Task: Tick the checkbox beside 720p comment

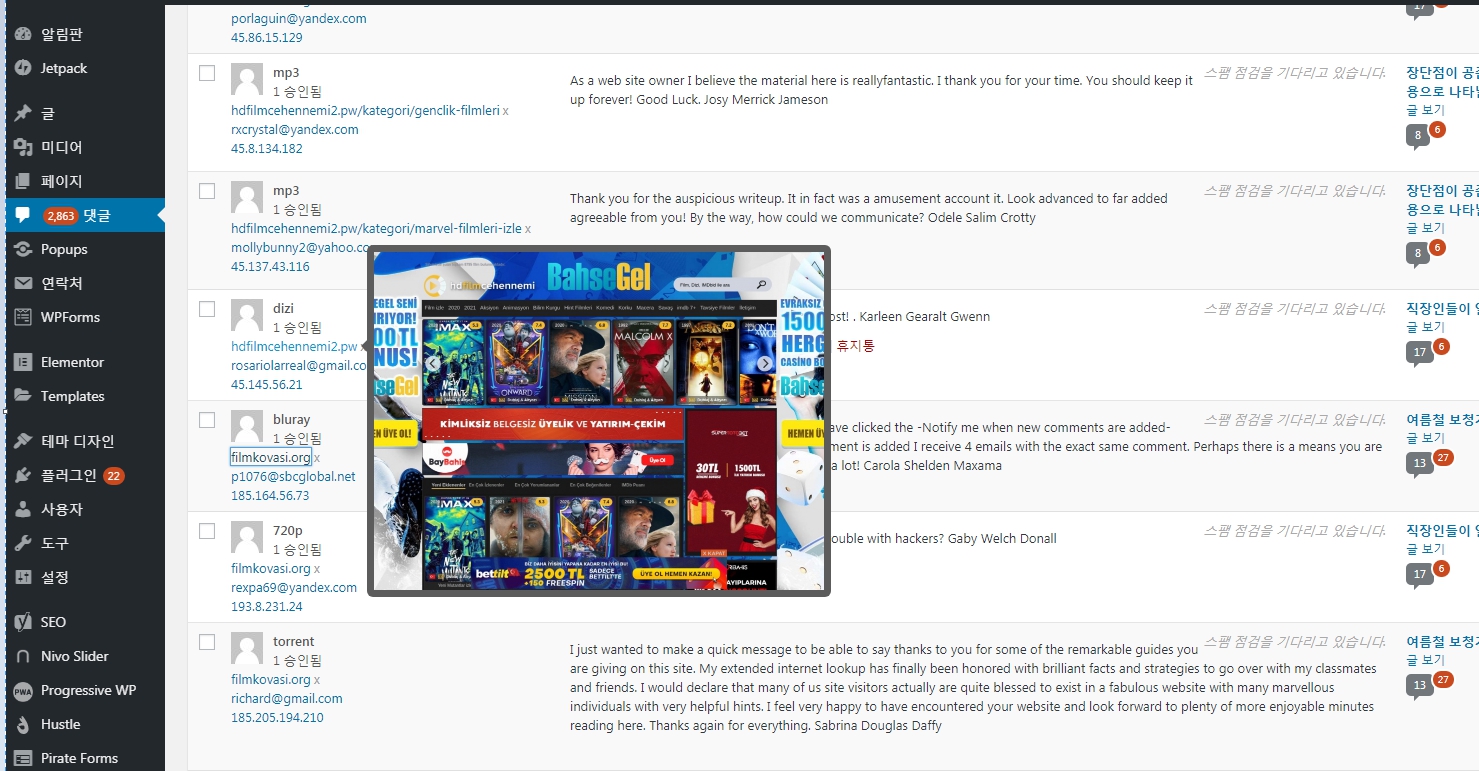Action: [207, 531]
